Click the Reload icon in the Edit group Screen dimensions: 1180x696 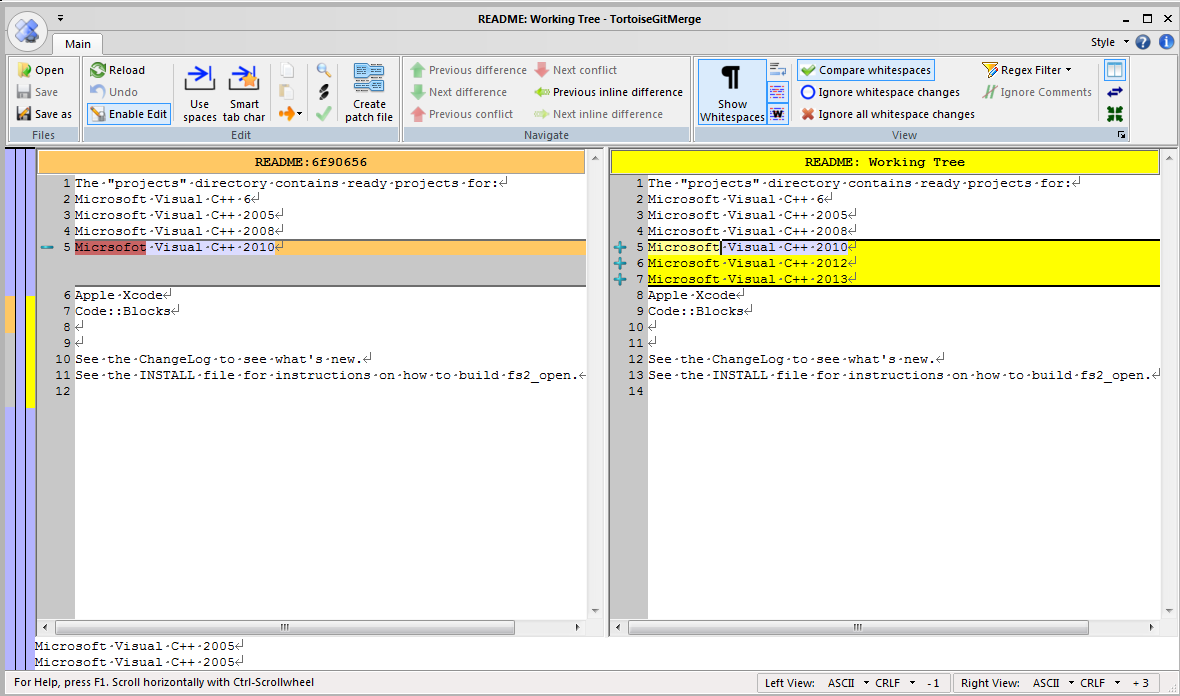coord(98,70)
